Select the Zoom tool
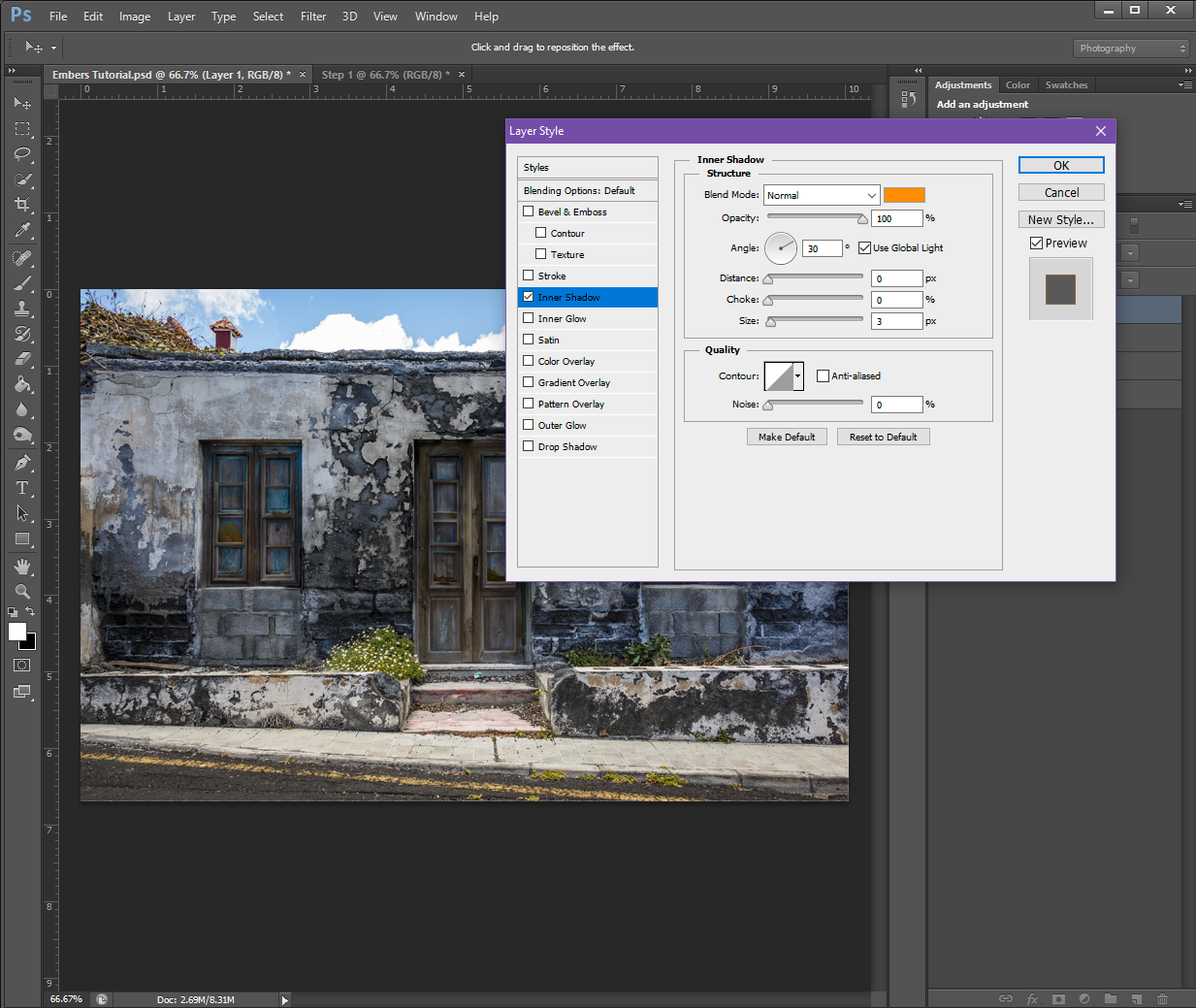This screenshot has height=1008, width=1196. coord(22,591)
